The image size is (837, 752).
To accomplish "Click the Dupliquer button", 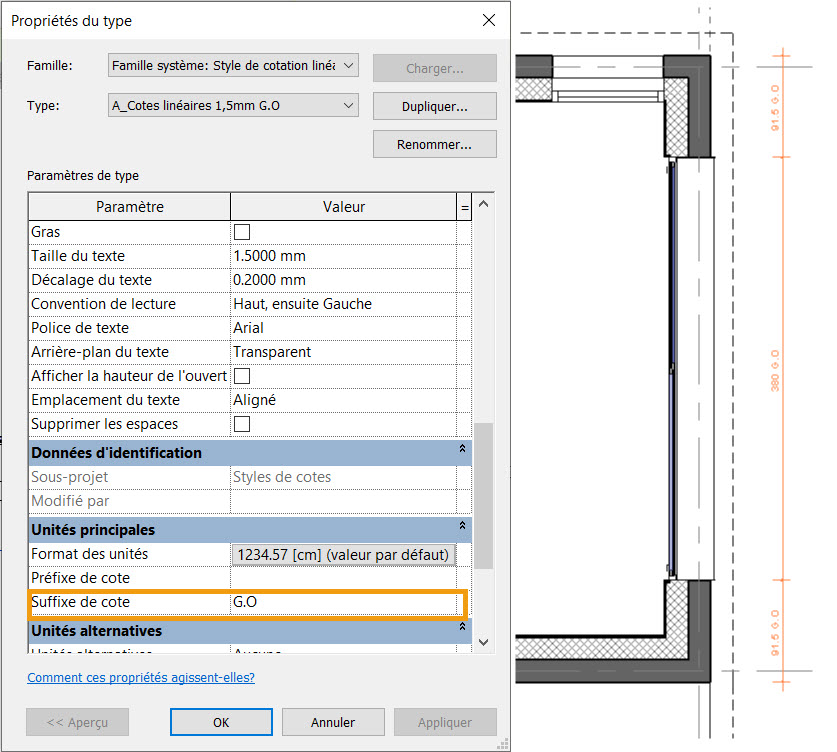I will pos(435,106).
